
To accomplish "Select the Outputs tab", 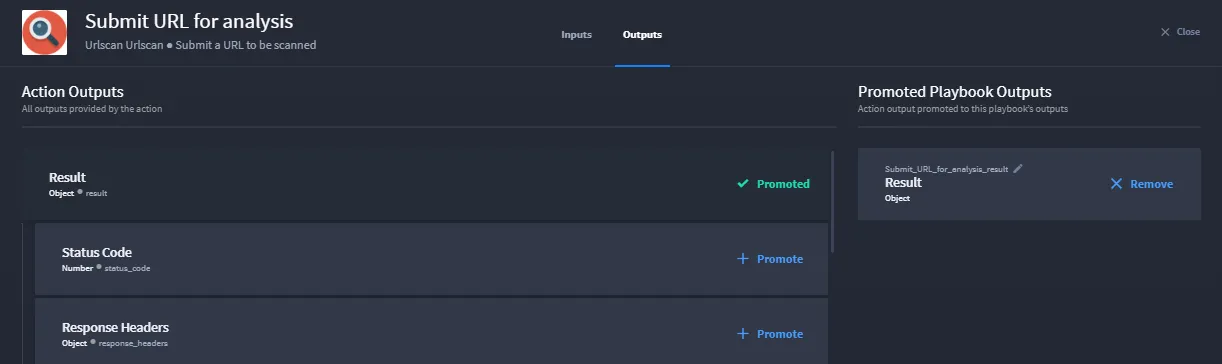I will point(642,34).
